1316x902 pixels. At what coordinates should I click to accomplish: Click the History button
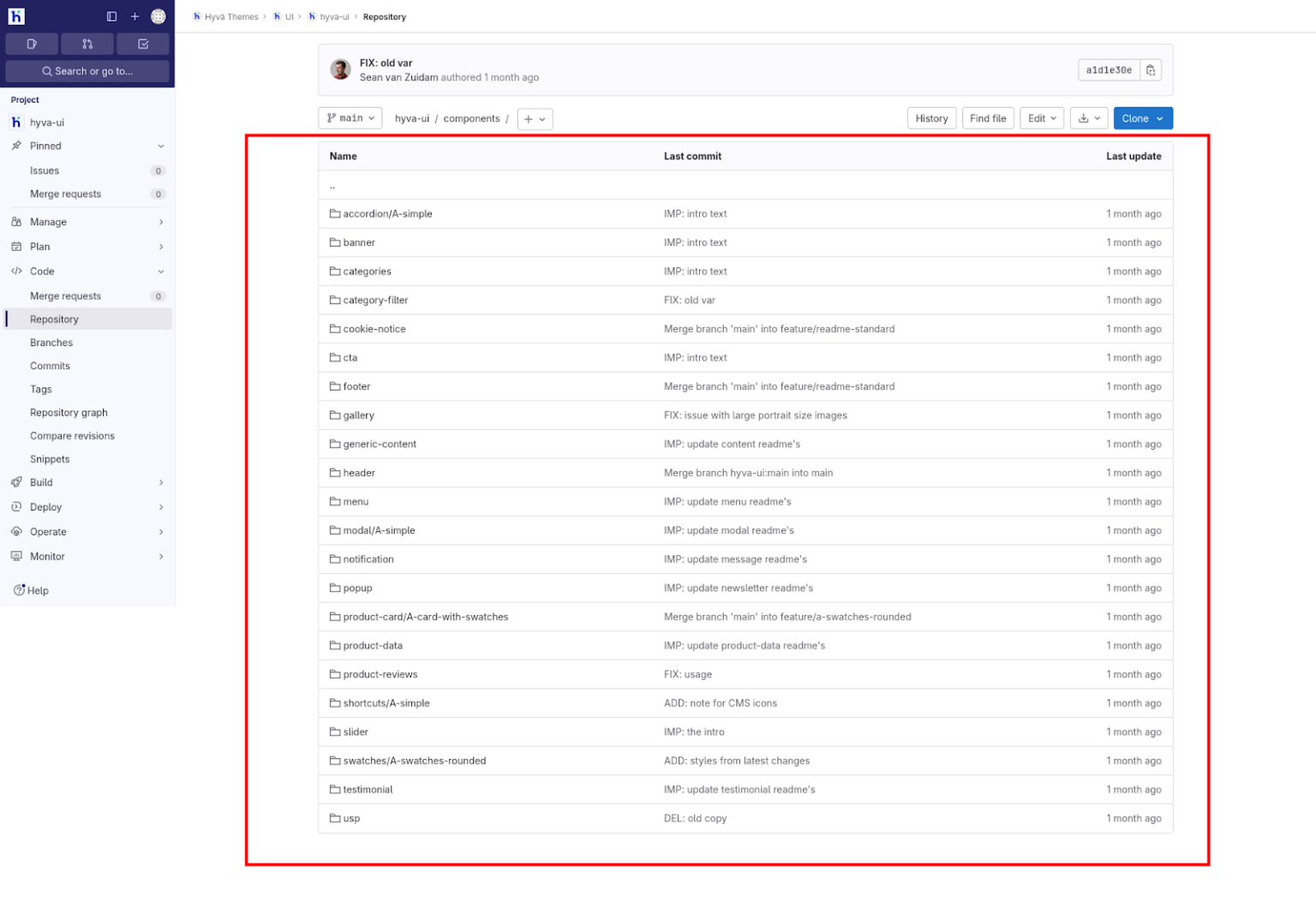[931, 117]
